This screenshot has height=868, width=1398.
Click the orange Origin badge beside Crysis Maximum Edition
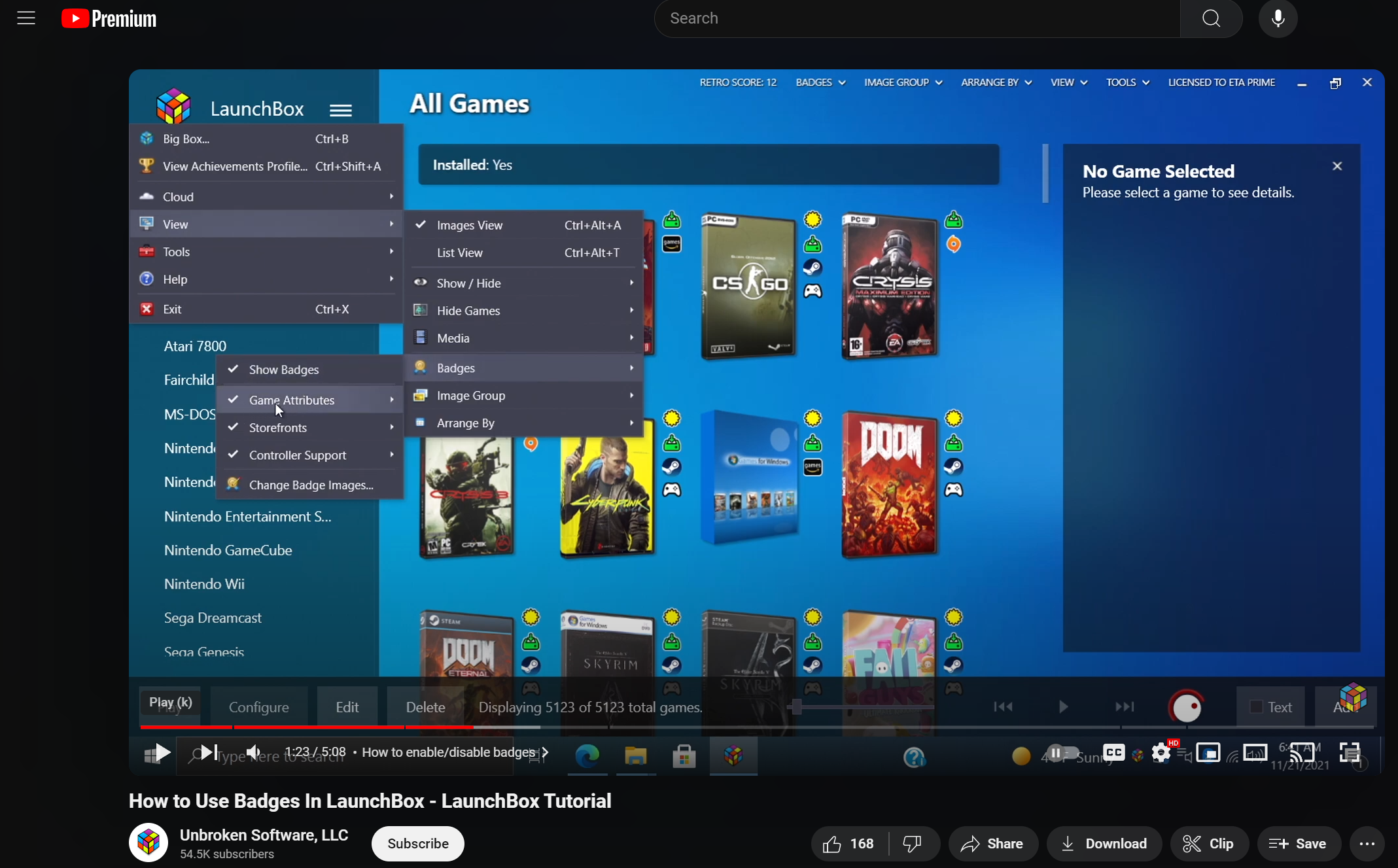(x=954, y=244)
